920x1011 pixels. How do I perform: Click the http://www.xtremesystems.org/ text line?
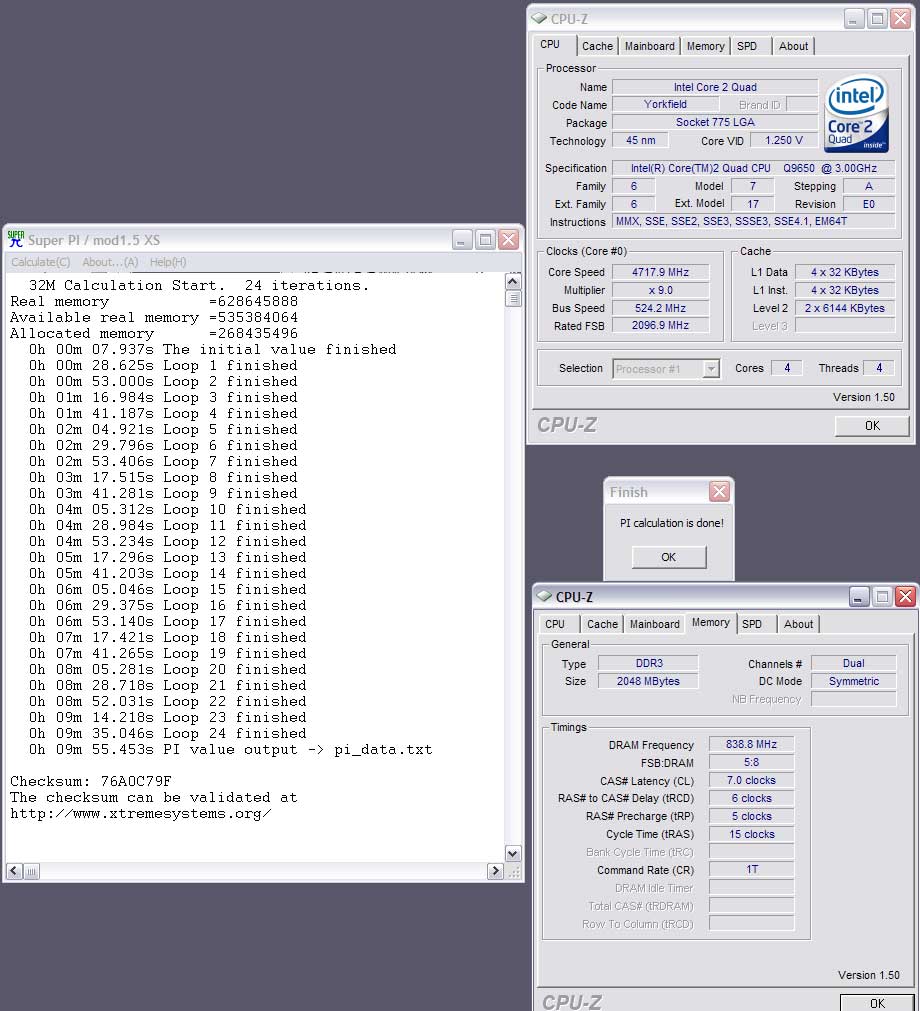(x=141, y=814)
